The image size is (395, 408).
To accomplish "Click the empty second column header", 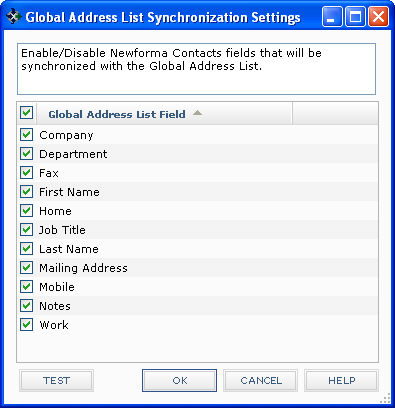I will [x=335, y=113].
